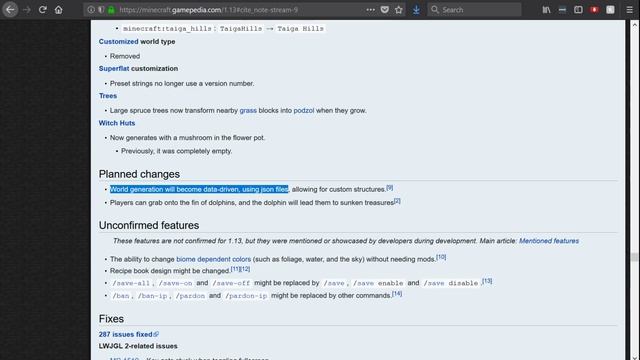Open the Customized world type link
640x360 pixels.
[x=118, y=42]
